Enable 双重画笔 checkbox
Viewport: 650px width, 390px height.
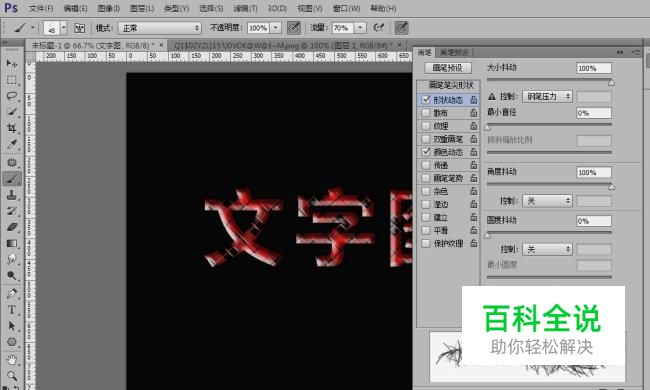(x=426, y=139)
